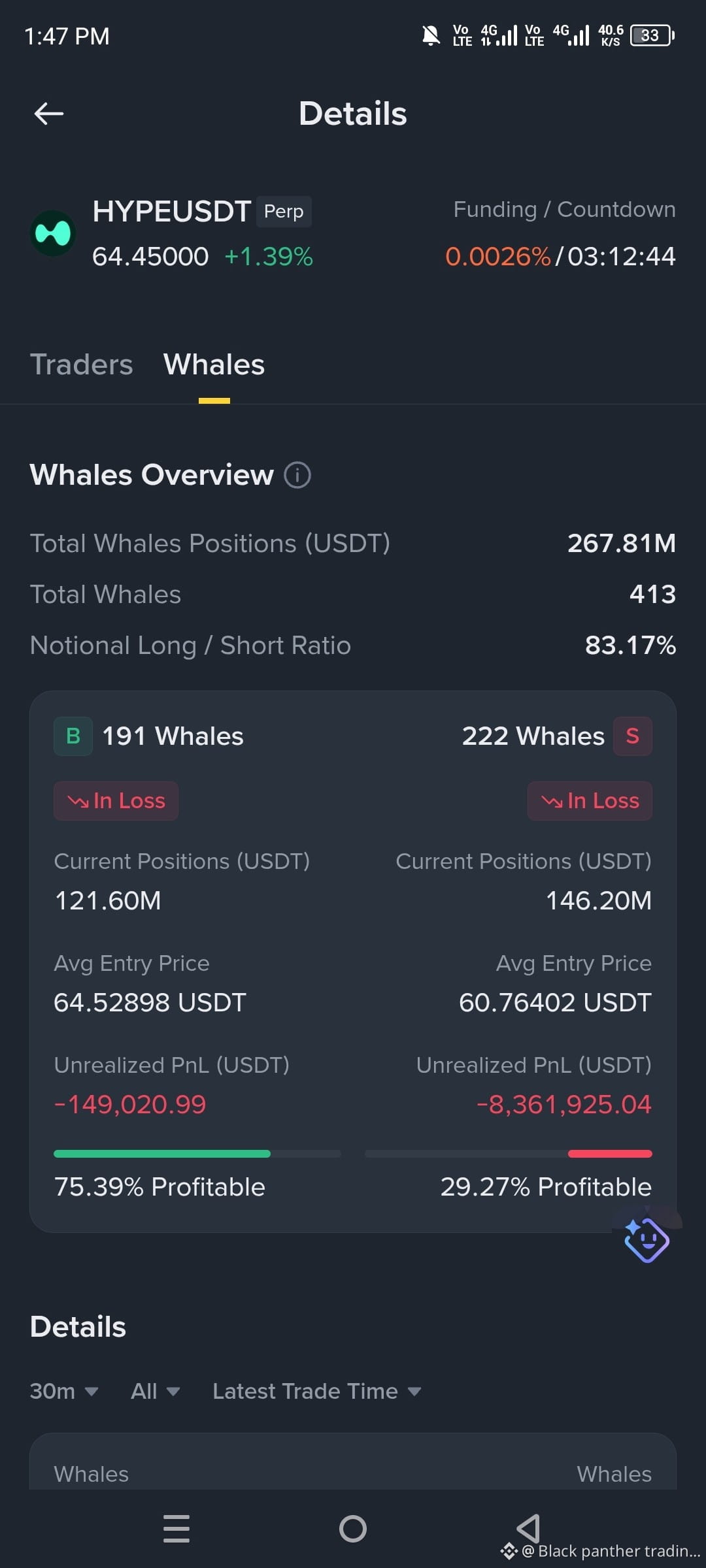The height and width of the screenshot is (1568, 706).
Task: Tap the HYPE coin logo icon
Action: pos(53,233)
